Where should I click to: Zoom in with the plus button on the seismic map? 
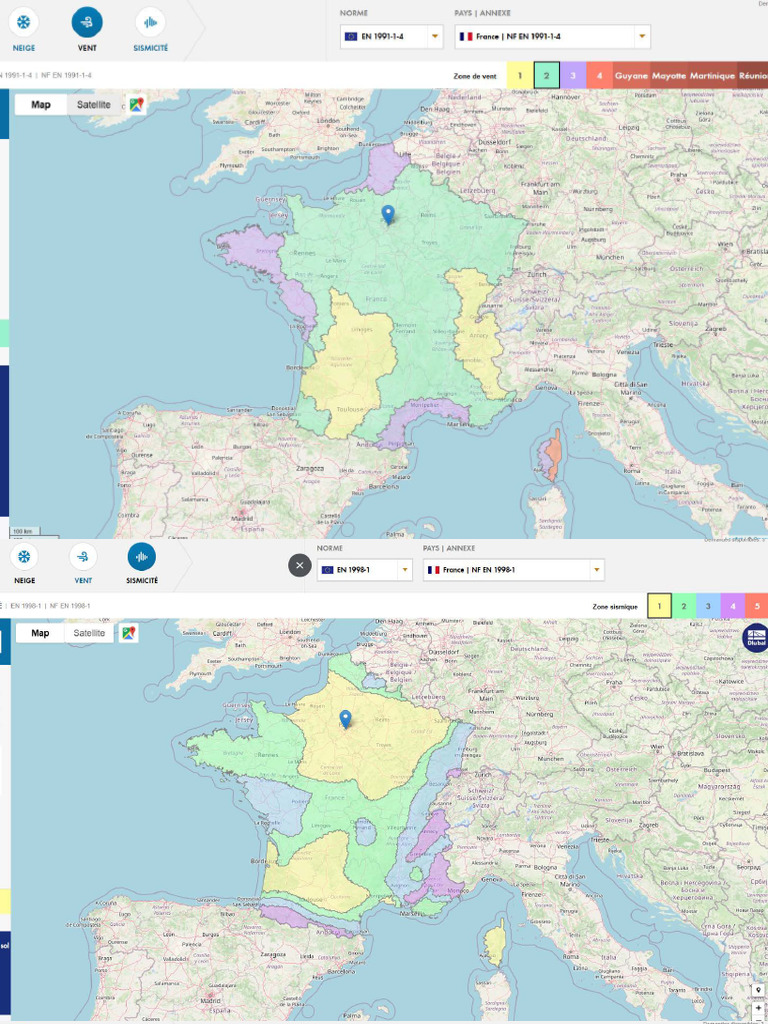(758, 1008)
